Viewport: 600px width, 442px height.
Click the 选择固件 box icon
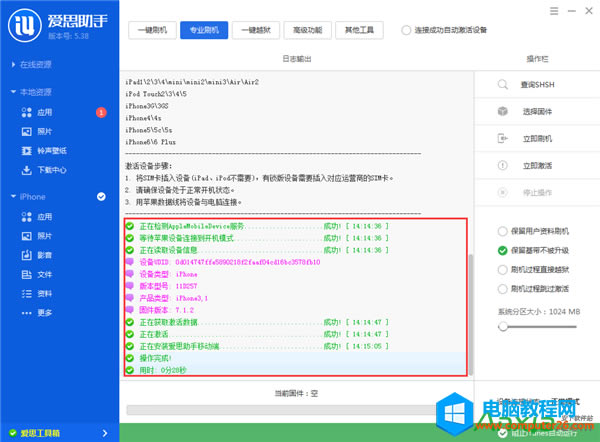(x=502, y=111)
